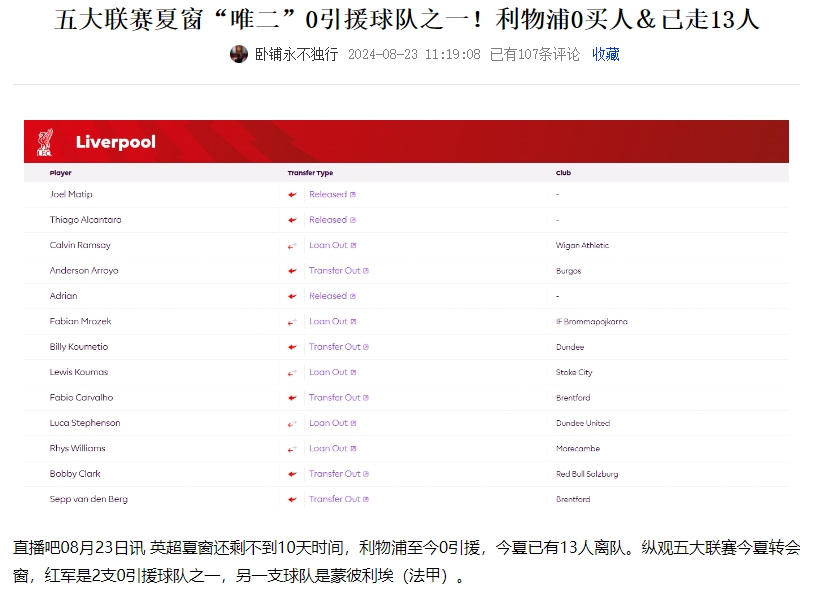814x596 pixels.
Task: Click the club name Morecambe
Action: (x=578, y=449)
